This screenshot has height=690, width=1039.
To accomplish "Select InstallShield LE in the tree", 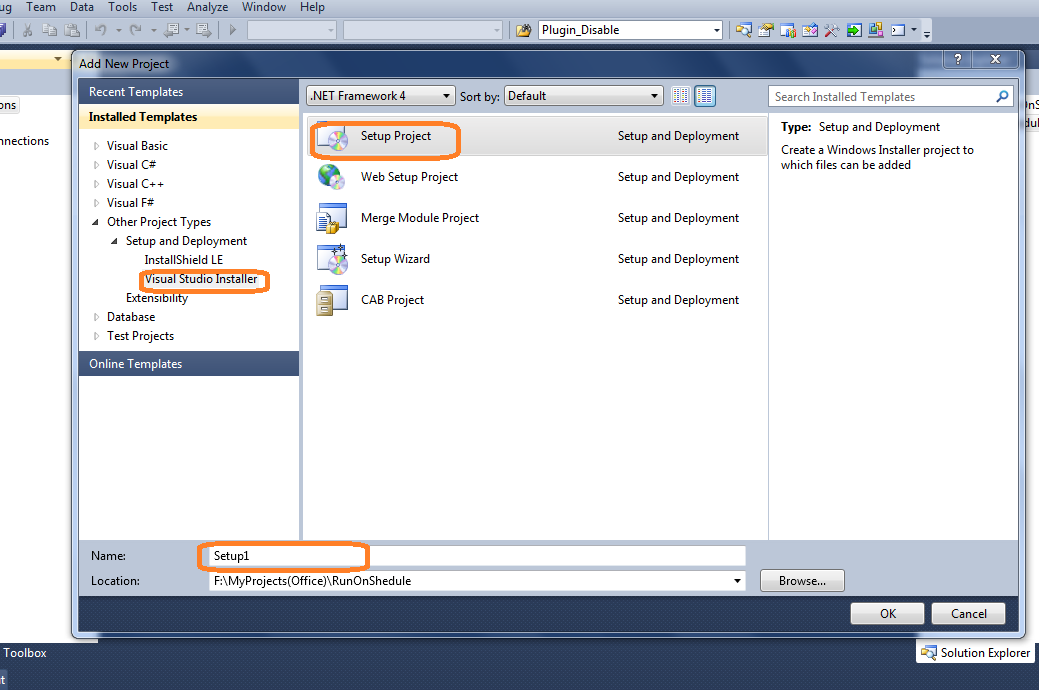I will (x=184, y=260).
